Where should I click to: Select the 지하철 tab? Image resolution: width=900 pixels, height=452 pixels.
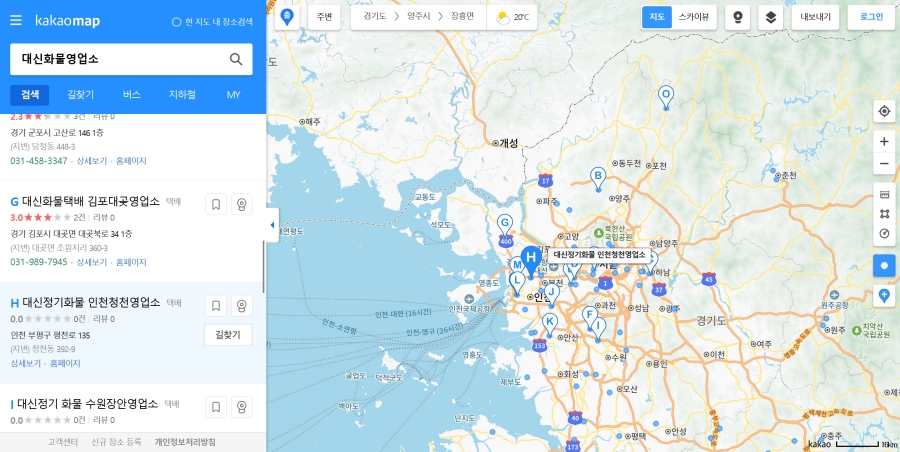pyautogui.click(x=182, y=95)
